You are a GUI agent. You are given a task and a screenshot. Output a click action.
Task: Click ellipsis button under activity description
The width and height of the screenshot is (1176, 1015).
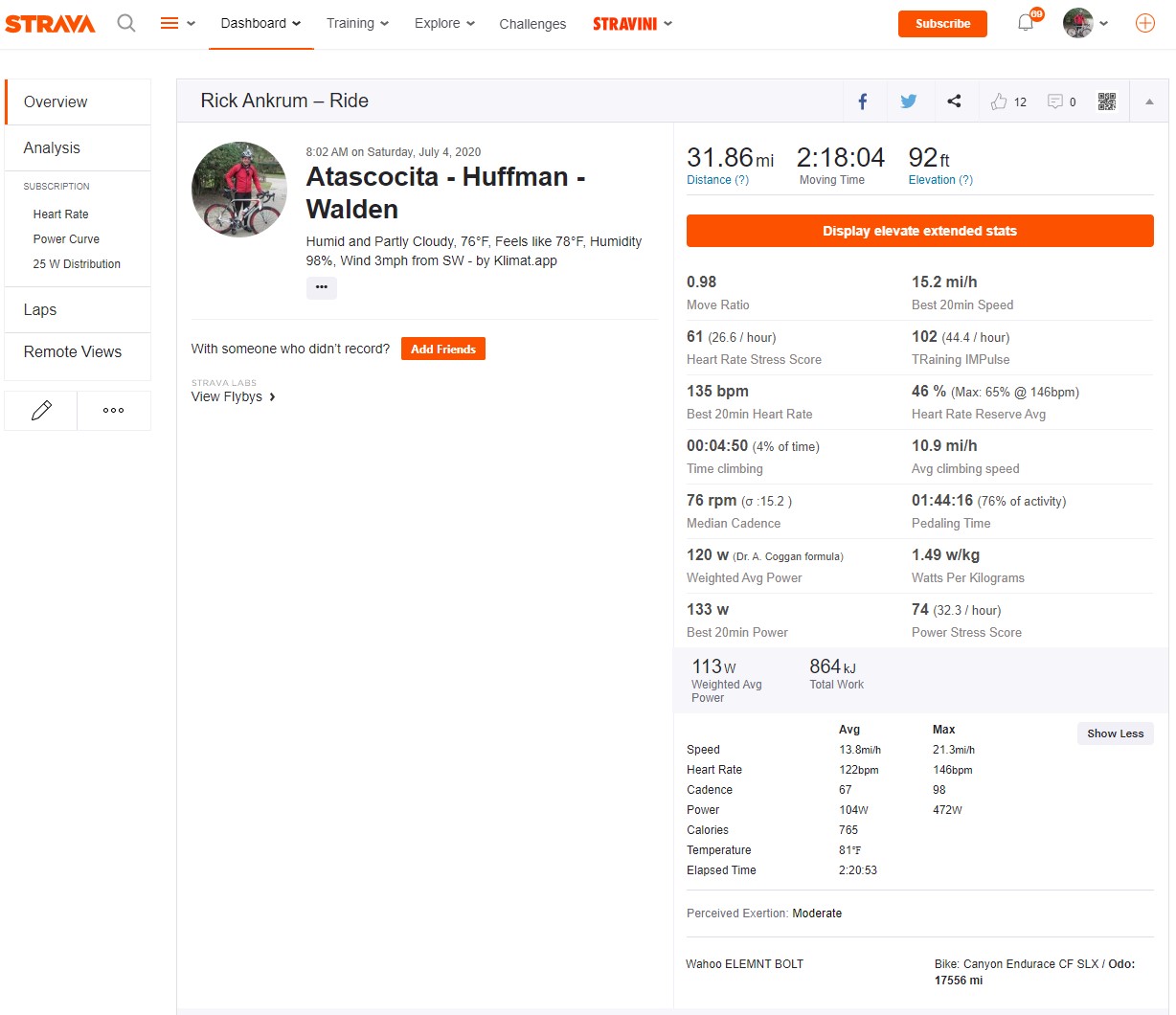click(322, 287)
